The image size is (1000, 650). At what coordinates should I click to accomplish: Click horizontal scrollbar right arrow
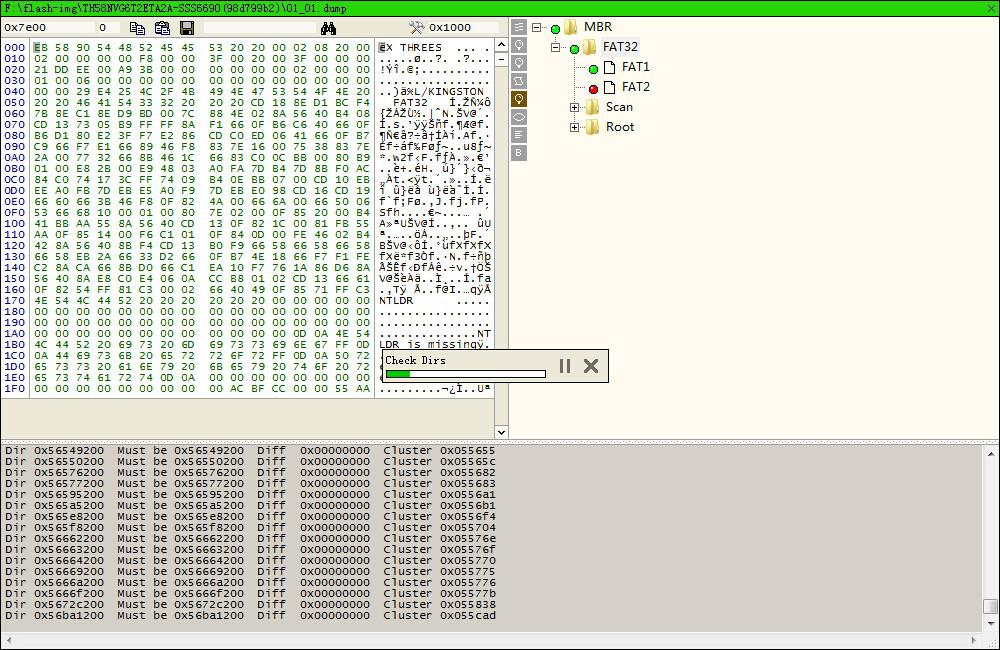974,640
